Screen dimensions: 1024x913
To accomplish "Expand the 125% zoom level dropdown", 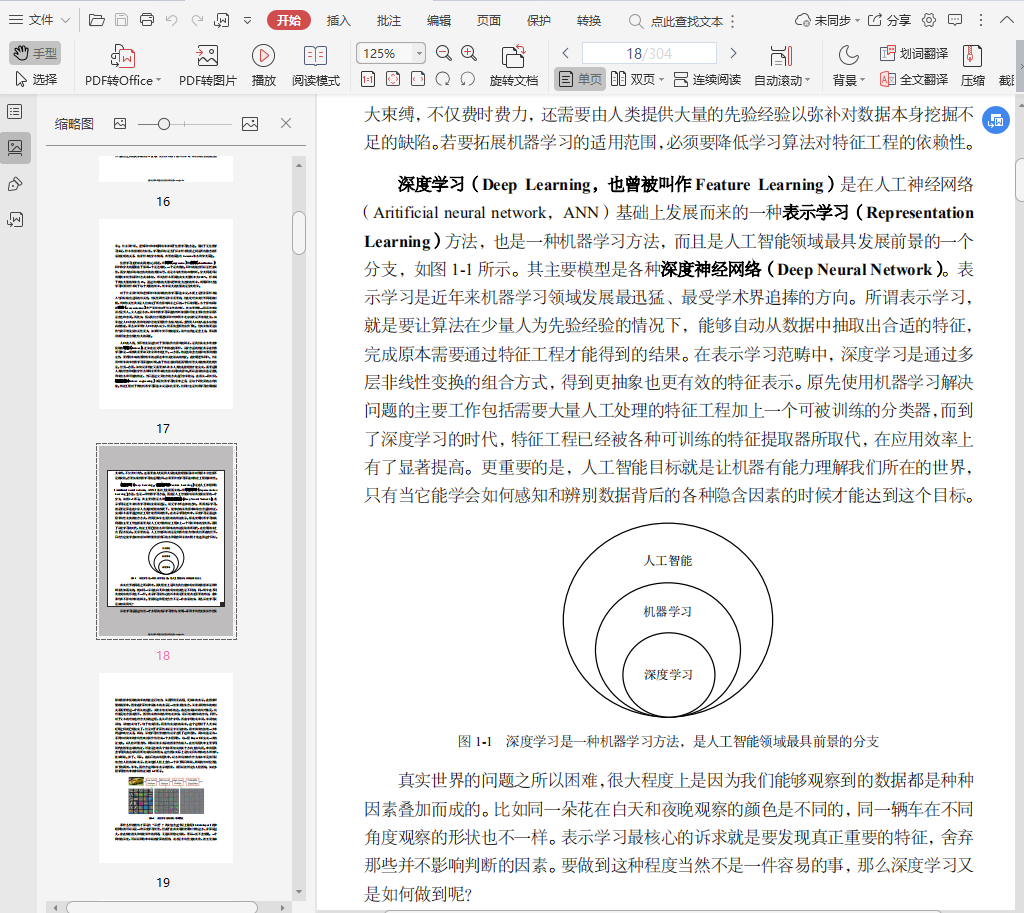I will (x=419, y=53).
